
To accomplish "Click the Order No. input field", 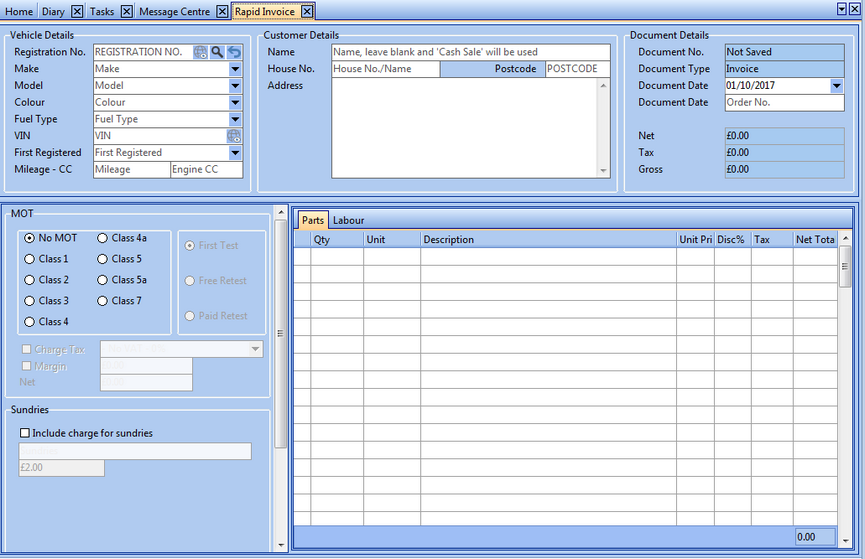I will coord(784,103).
